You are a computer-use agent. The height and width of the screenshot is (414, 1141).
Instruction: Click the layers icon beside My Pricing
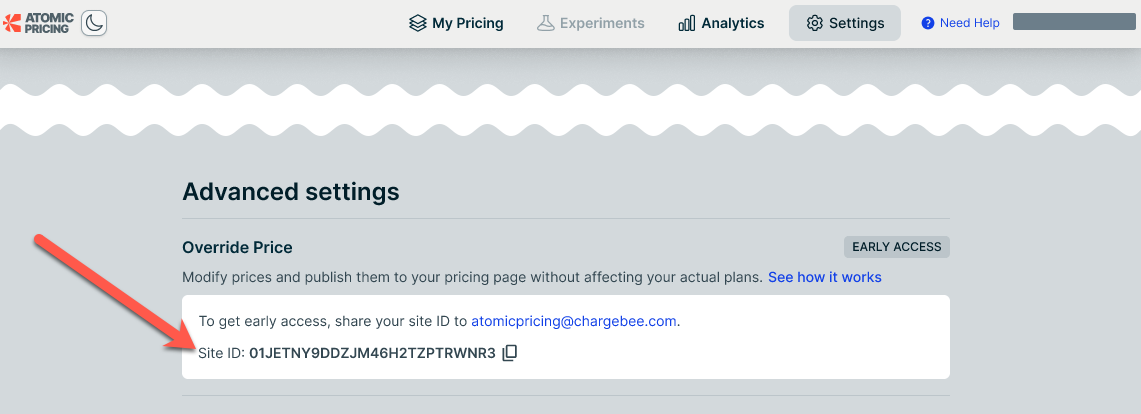[x=418, y=23]
